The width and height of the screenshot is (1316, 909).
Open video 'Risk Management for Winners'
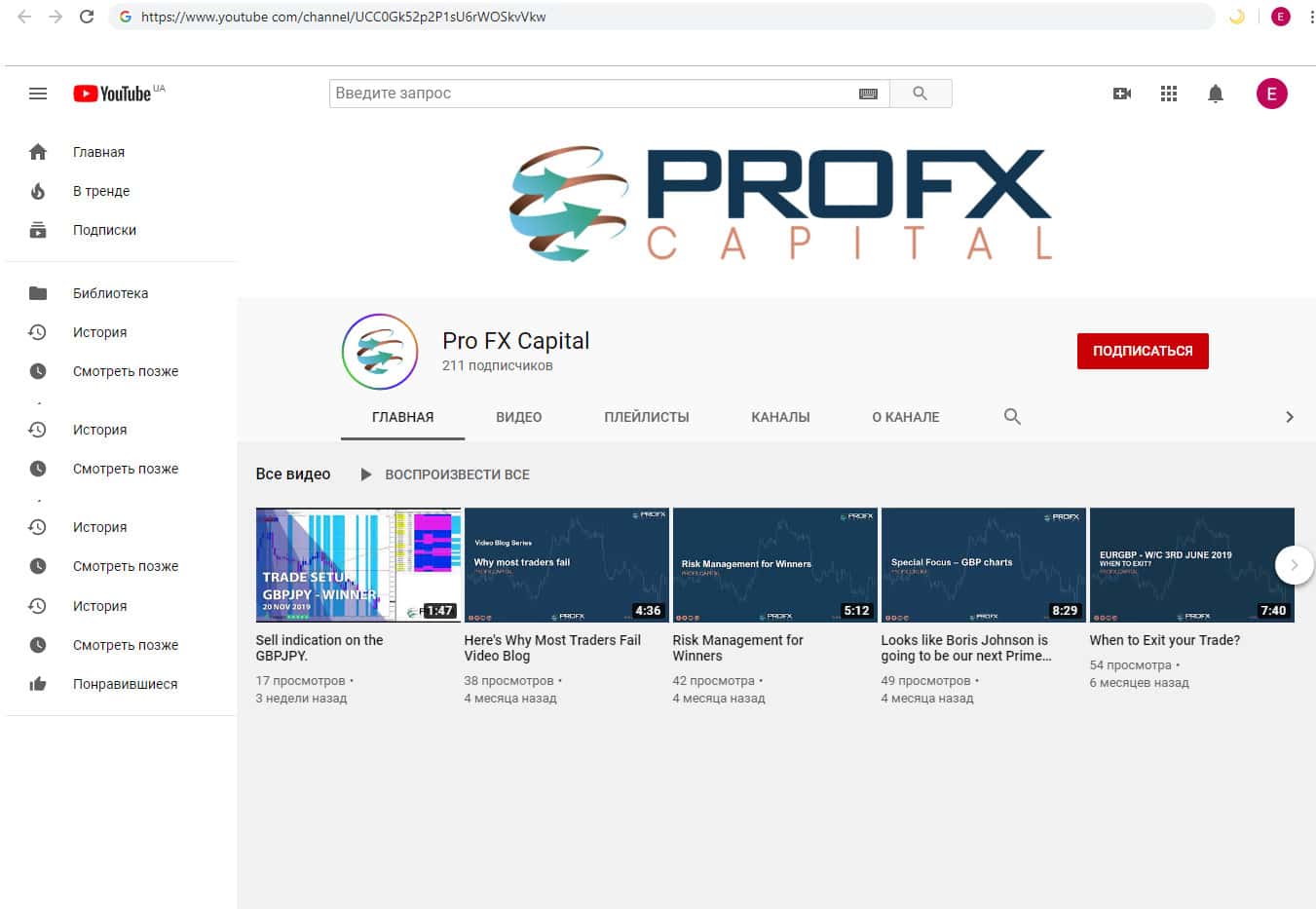coord(737,648)
